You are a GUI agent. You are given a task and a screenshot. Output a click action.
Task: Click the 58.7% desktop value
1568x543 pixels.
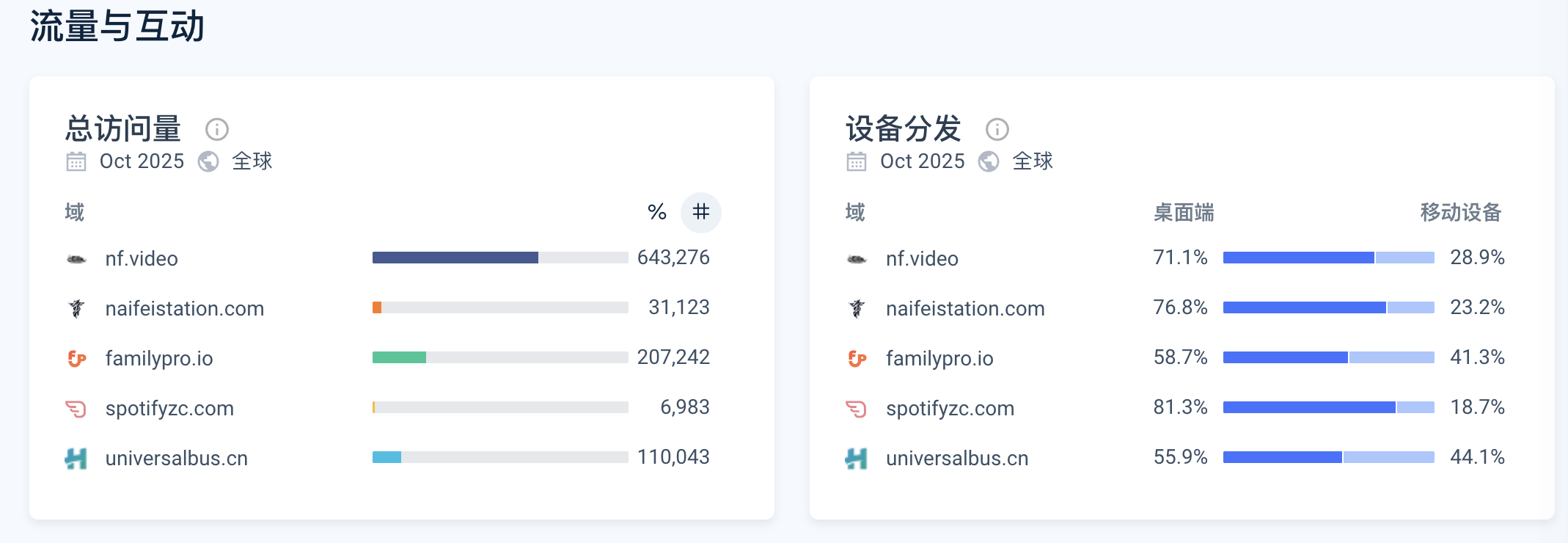(x=1181, y=357)
